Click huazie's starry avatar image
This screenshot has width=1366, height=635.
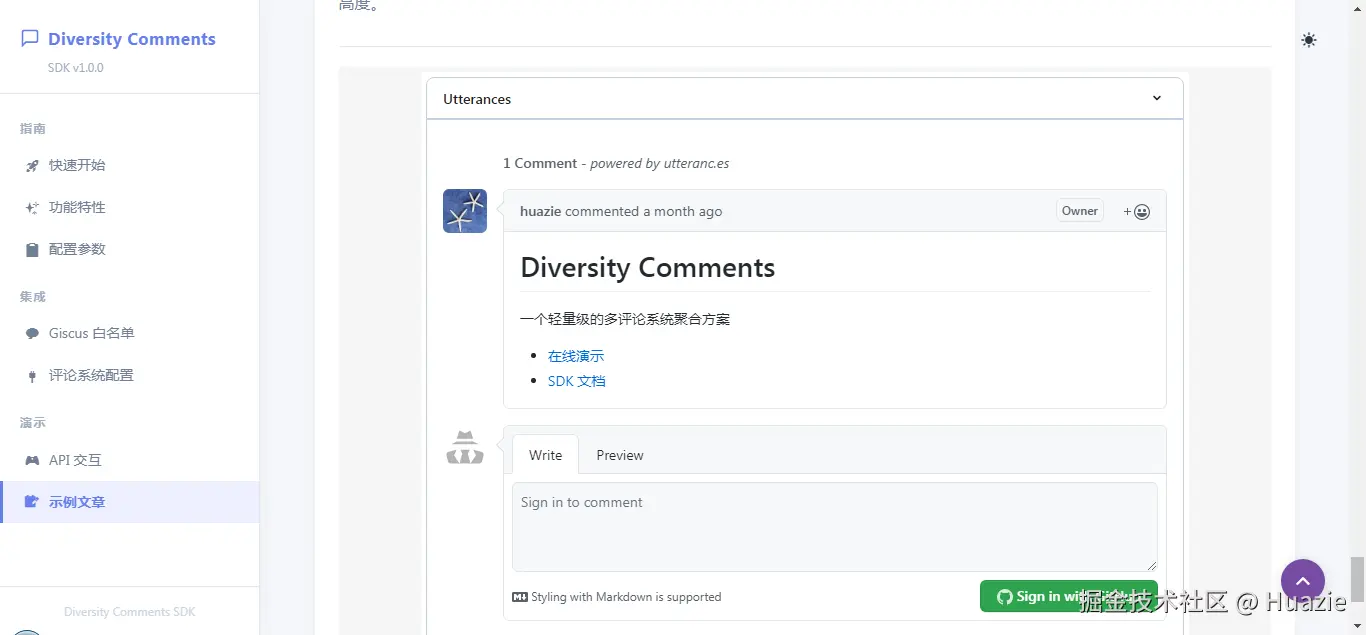click(465, 211)
